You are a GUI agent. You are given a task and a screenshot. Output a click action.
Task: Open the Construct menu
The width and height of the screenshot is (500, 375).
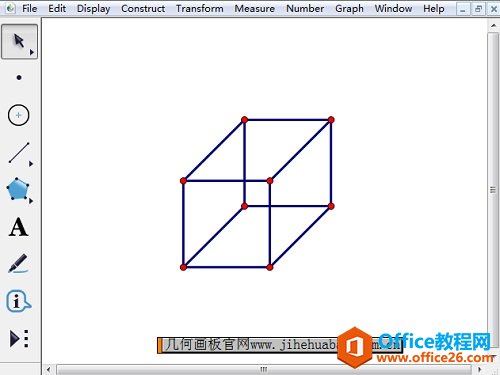143,8
